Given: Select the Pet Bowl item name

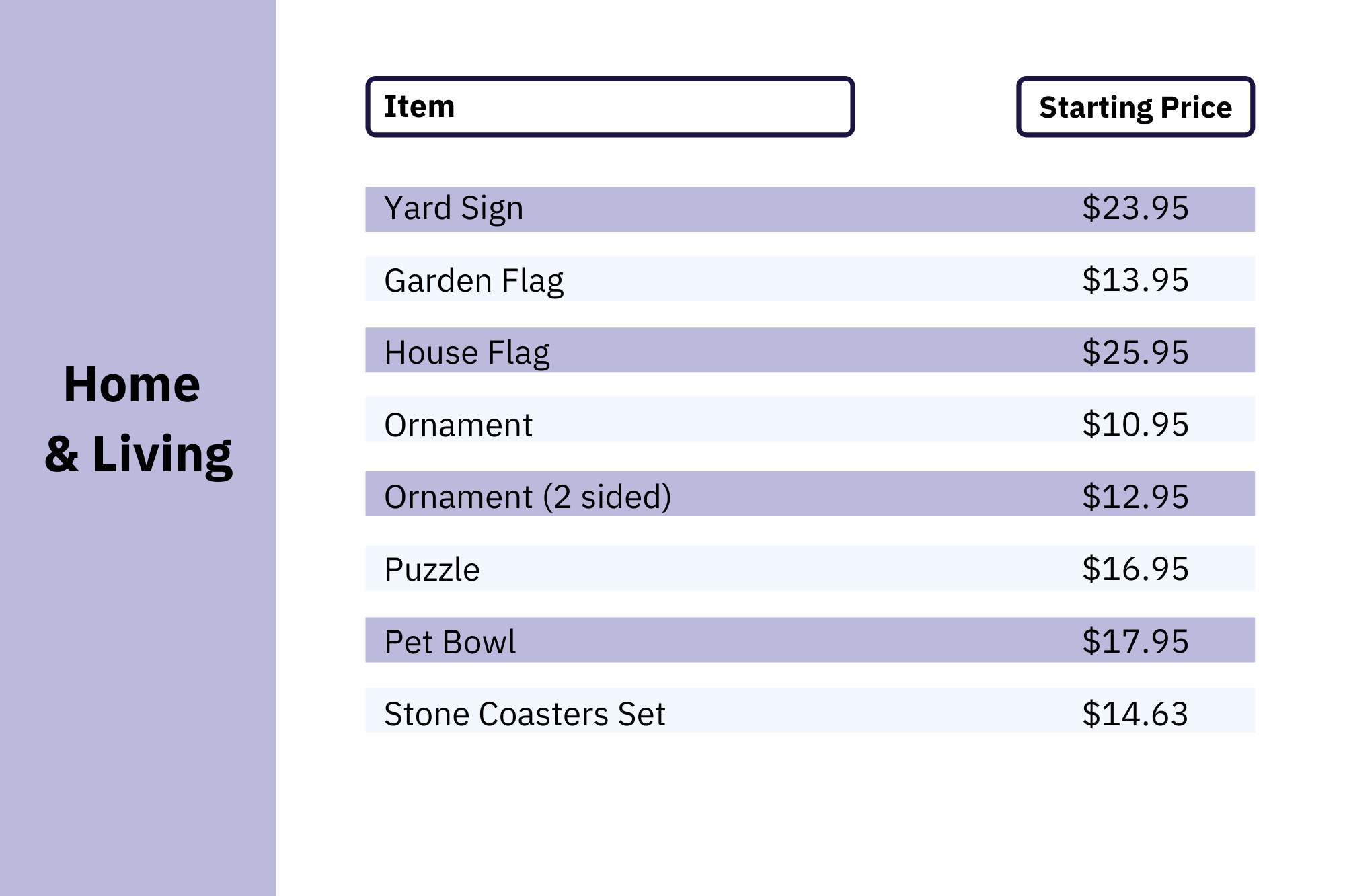Looking at the screenshot, I should [450, 642].
